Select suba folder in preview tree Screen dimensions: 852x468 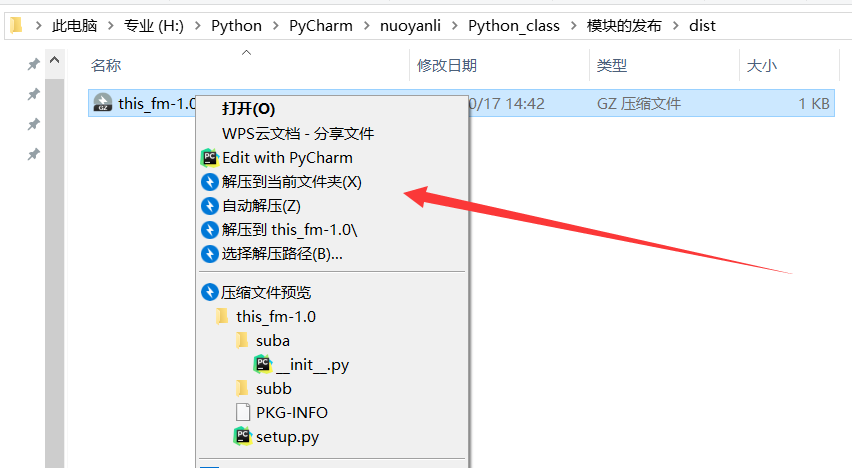[x=273, y=341]
